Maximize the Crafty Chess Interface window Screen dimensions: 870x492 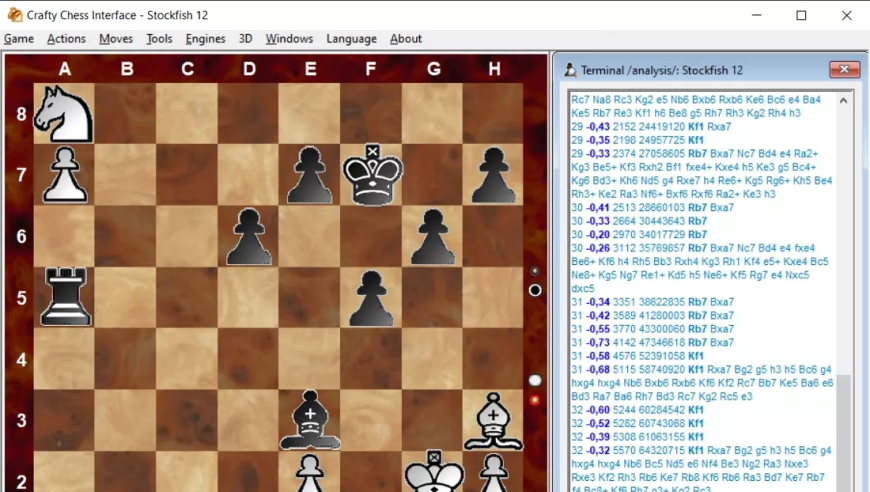[801, 15]
